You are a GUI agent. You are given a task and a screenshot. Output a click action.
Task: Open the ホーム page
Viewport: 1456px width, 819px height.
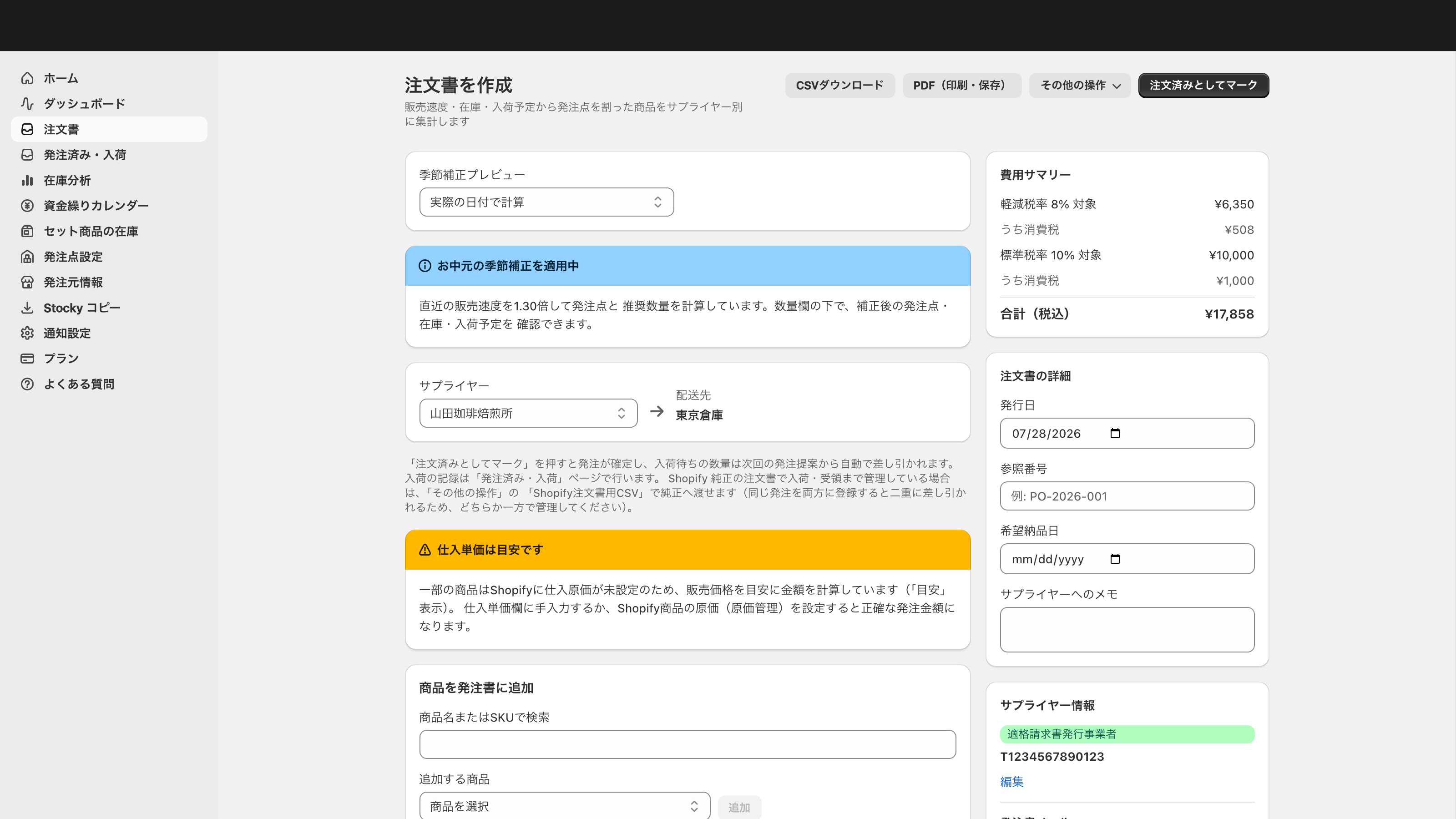pos(109,79)
